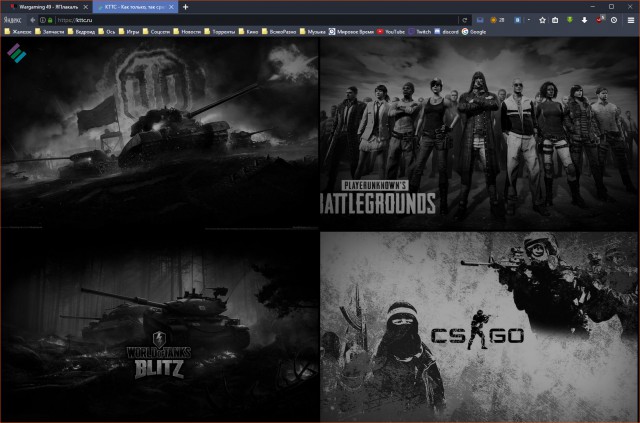Image resolution: width=640 pixels, height=423 pixels.
Task: Close the KTTC tab
Action: click(171, 7)
